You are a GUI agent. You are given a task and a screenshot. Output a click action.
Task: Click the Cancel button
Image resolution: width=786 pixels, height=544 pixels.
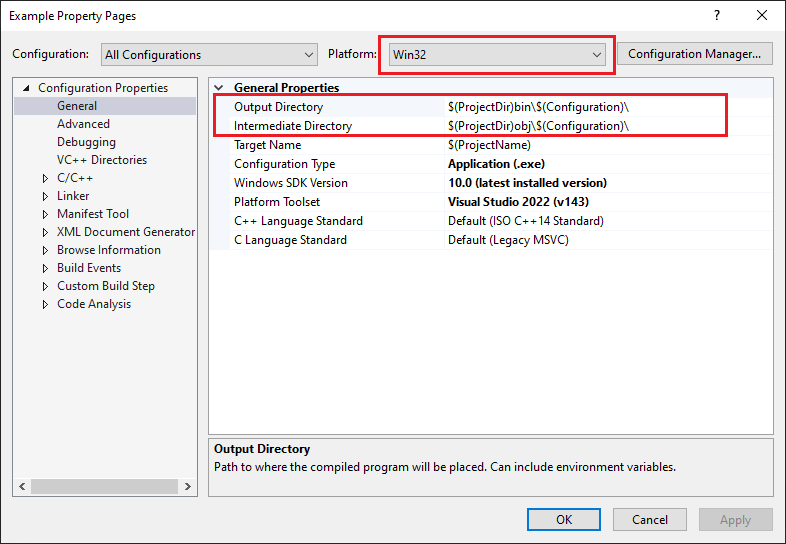click(650, 519)
